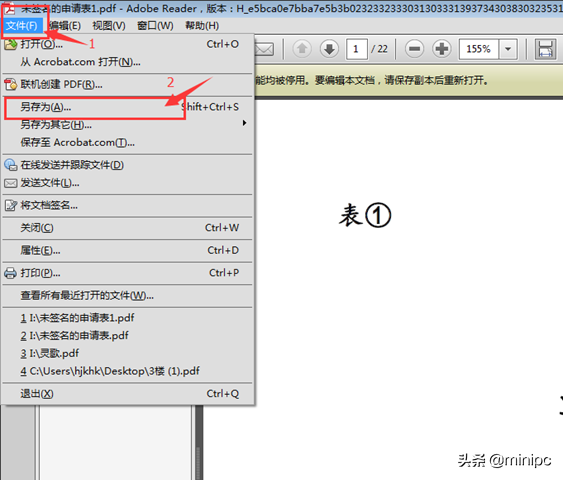Screen dimensions: 563x480
Task: Open recent file 3 I:\灵歌.pdf
Action: point(127,353)
